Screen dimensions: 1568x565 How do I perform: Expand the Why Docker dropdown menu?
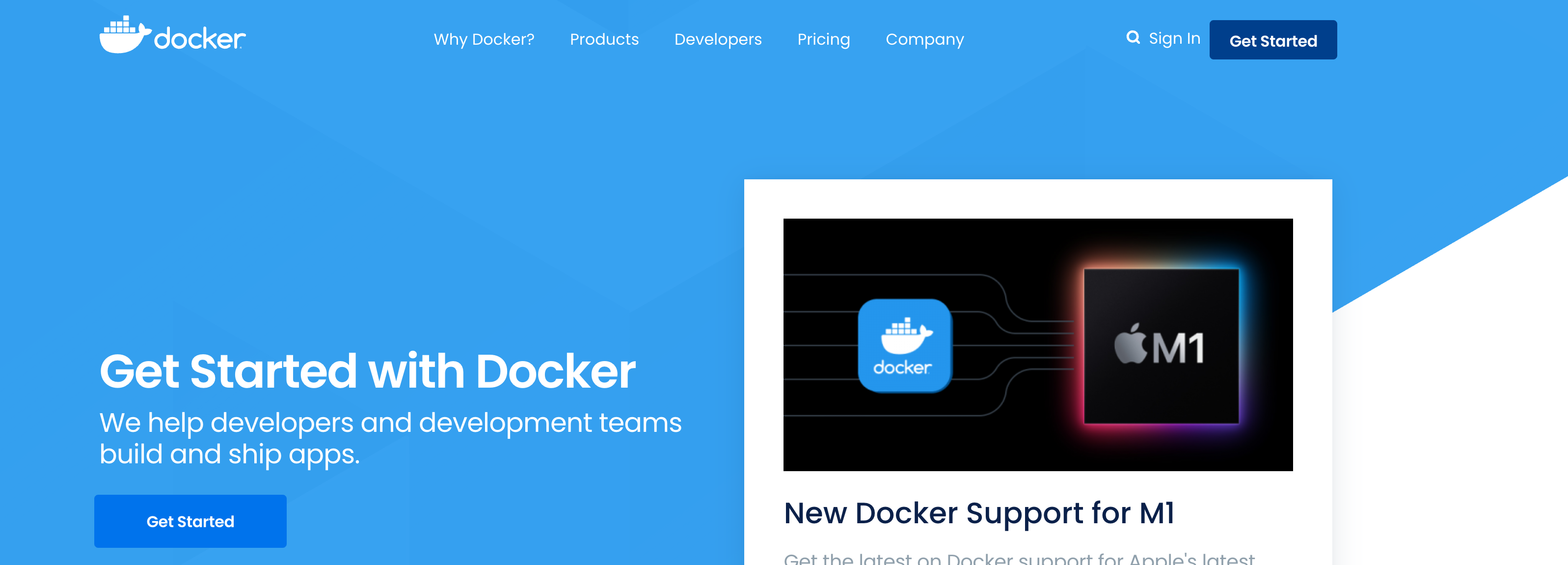[485, 40]
